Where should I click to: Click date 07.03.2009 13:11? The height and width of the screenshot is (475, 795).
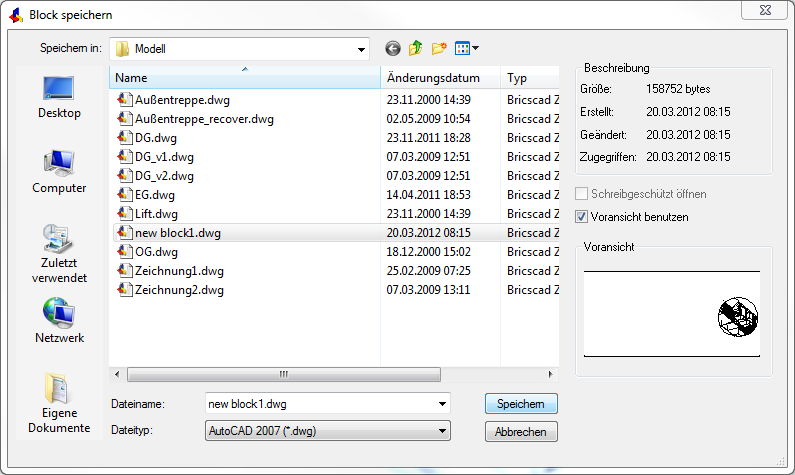point(428,290)
